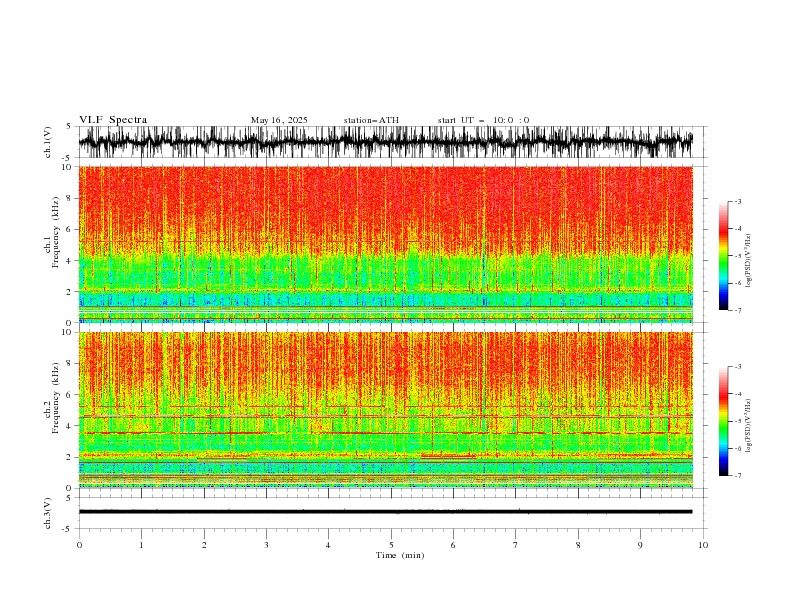Click the time axis tick label "5"
The image size is (792, 612).
point(391,545)
